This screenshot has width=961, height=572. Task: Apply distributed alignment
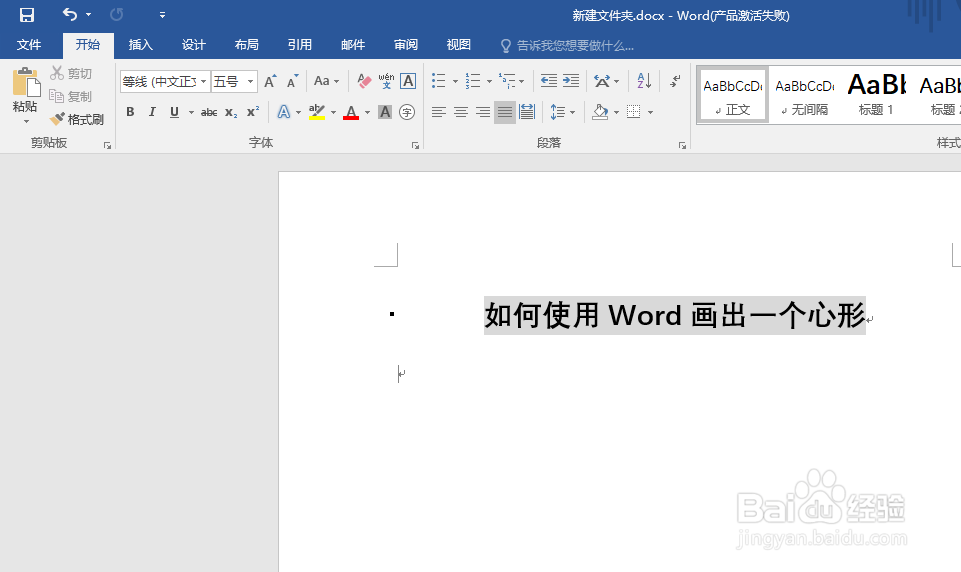(527, 112)
